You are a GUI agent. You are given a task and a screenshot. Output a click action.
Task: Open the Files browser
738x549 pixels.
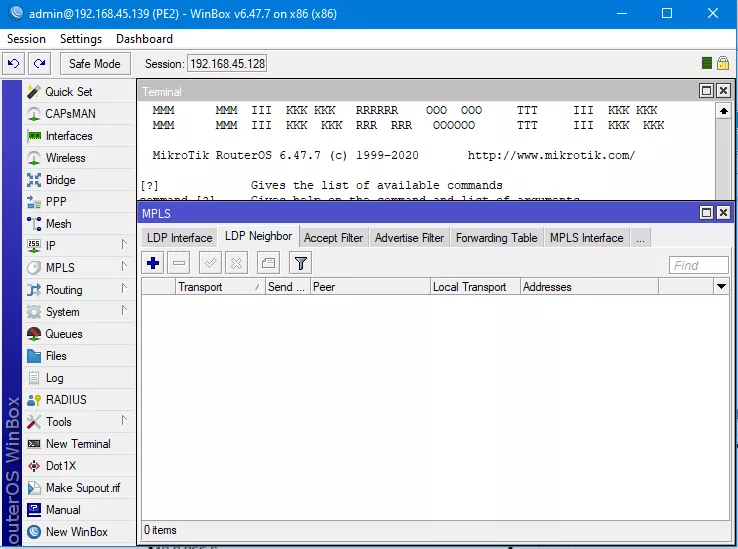point(79,356)
